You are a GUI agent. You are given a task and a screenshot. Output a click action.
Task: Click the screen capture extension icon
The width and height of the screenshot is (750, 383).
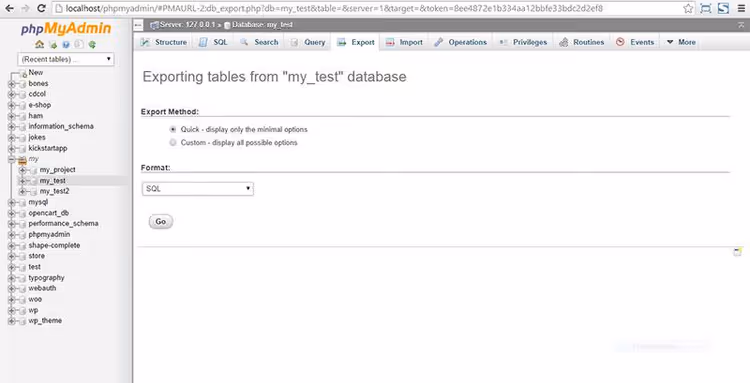[706, 8]
